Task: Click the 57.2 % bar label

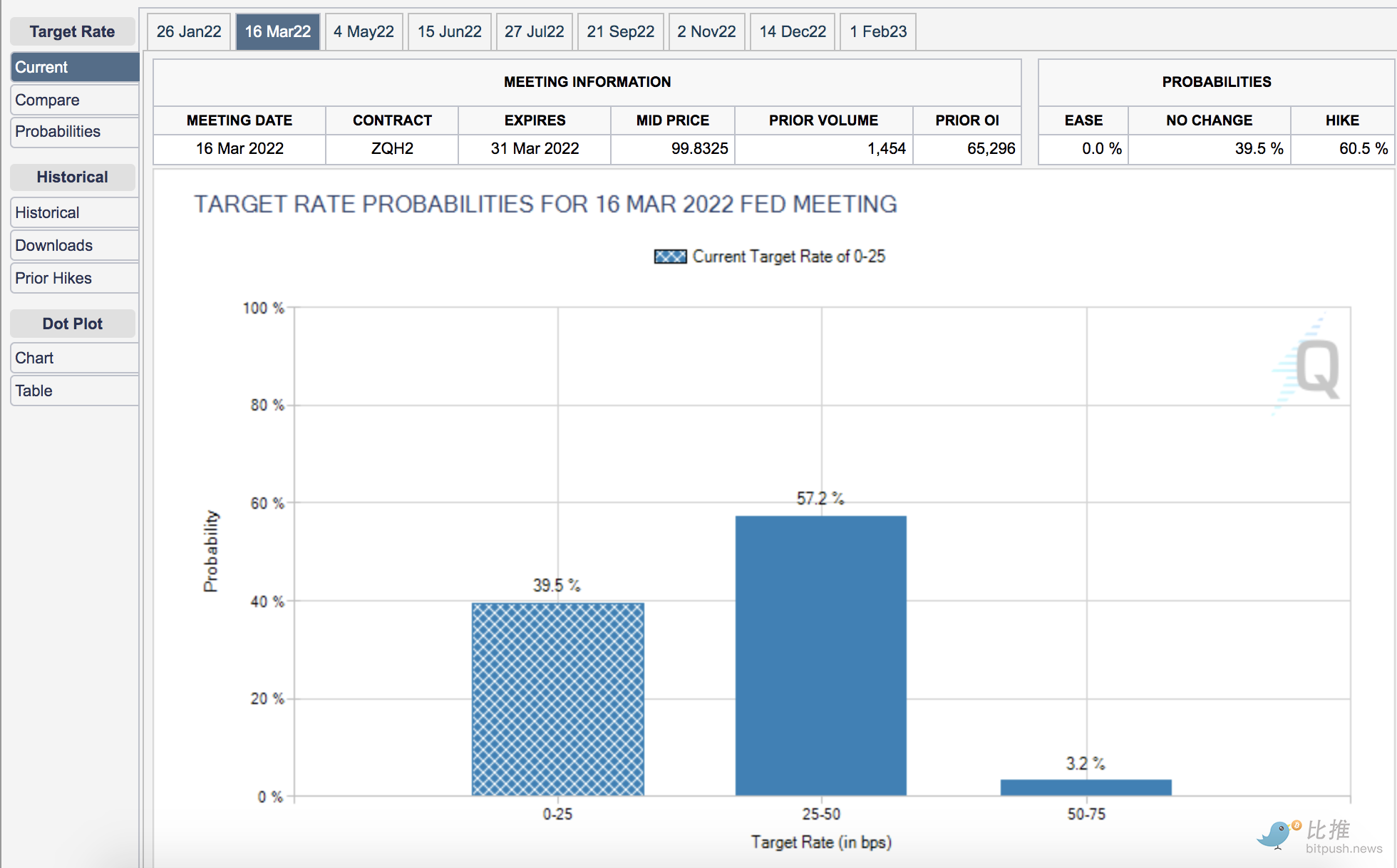Action: tap(820, 499)
